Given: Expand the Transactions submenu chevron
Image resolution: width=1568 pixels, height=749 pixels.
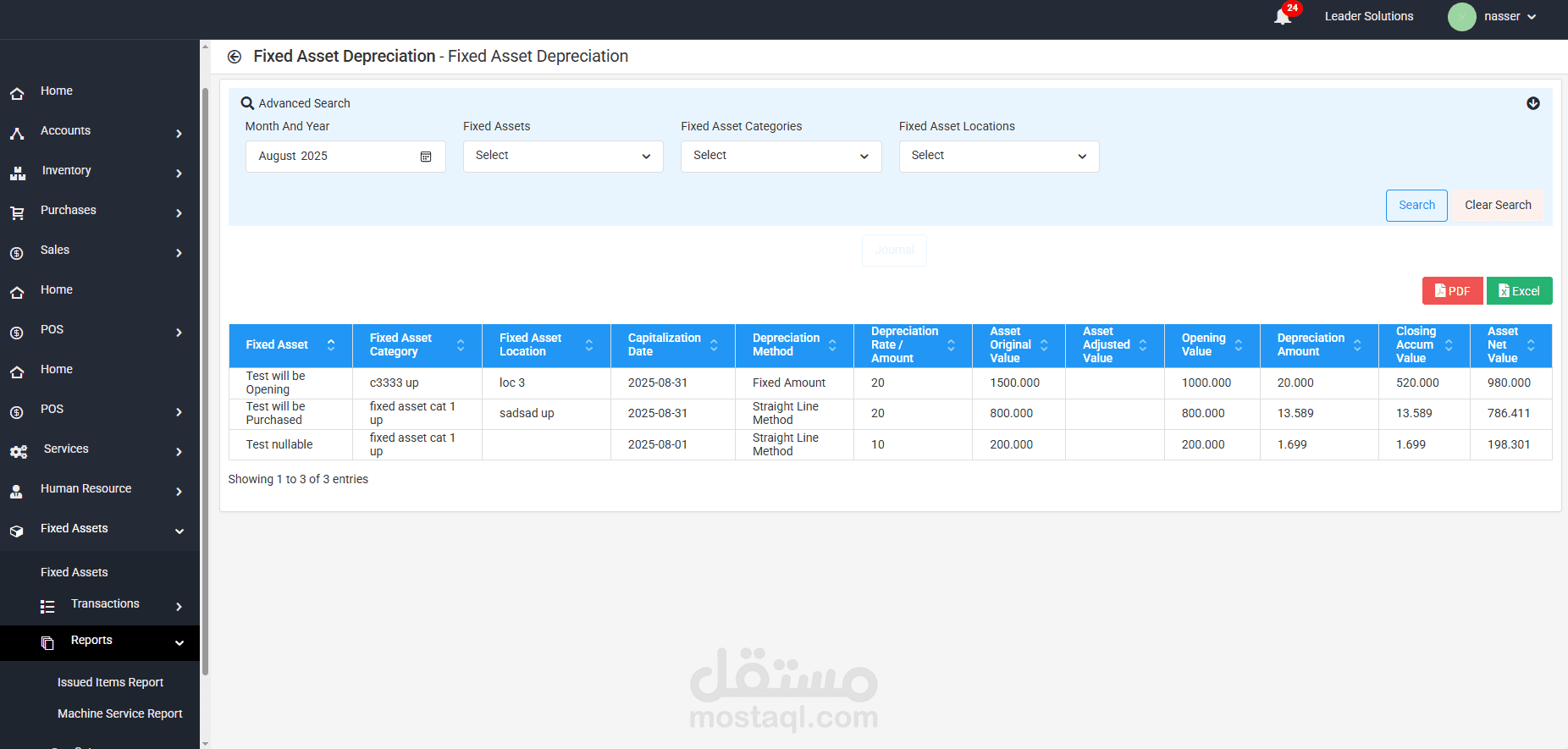Looking at the screenshot, I should (179, 607).
